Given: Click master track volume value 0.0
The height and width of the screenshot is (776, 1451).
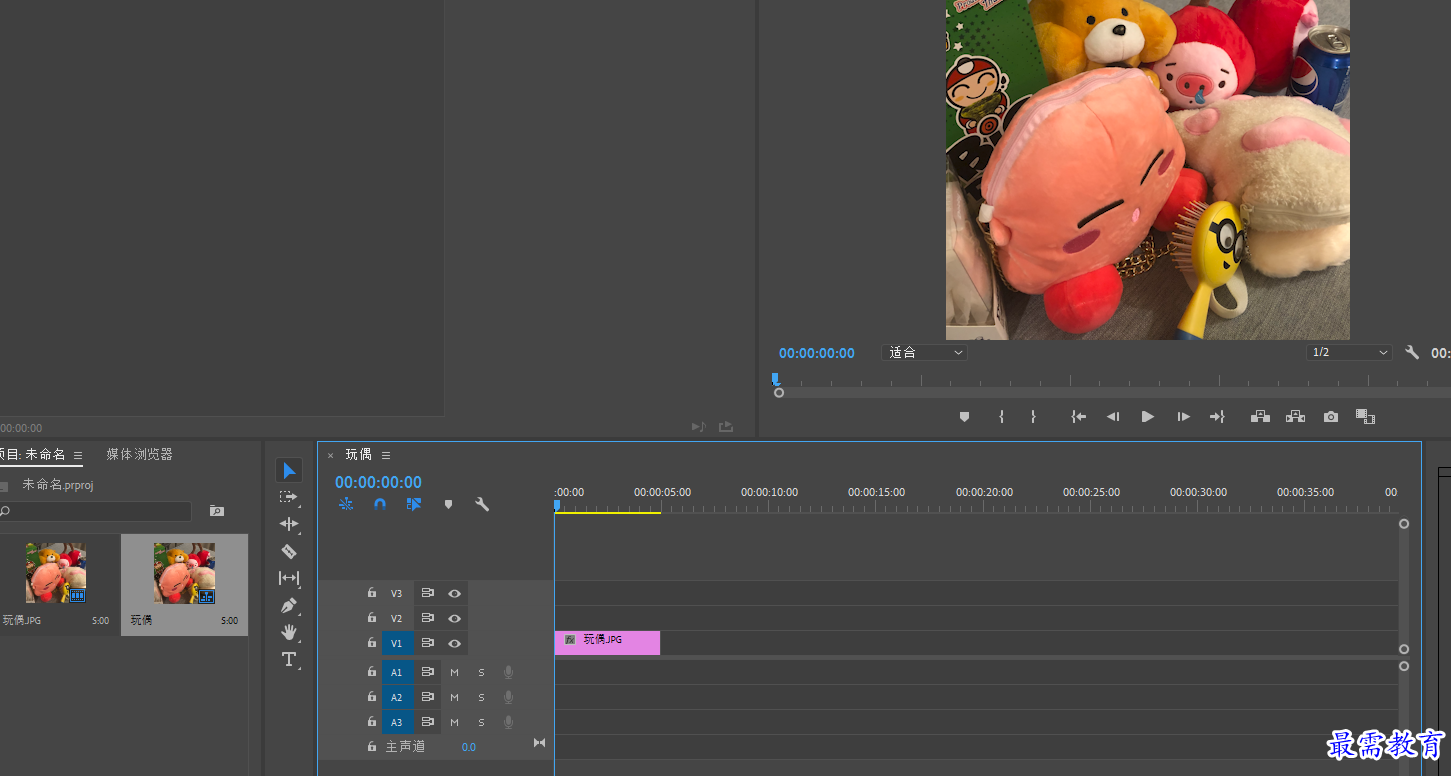Looking at the screenshot, I should [469, 747].
